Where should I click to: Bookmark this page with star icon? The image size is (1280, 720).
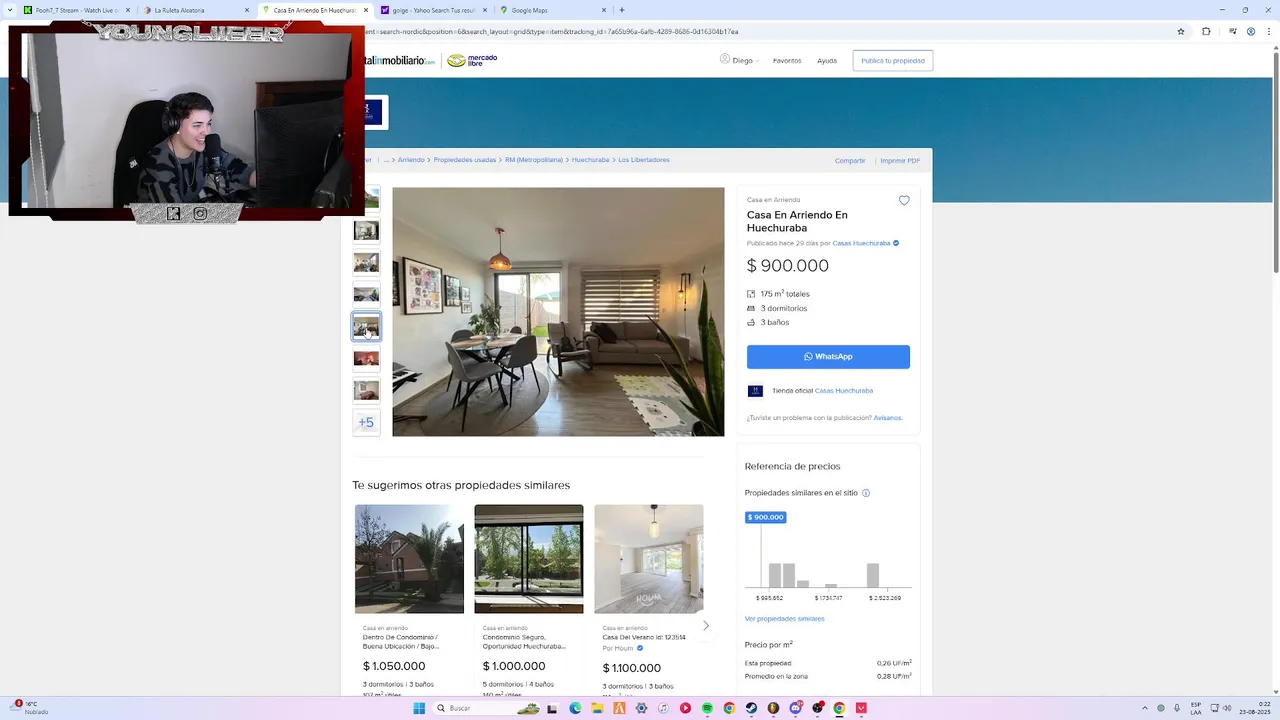tap(1181, 31)
